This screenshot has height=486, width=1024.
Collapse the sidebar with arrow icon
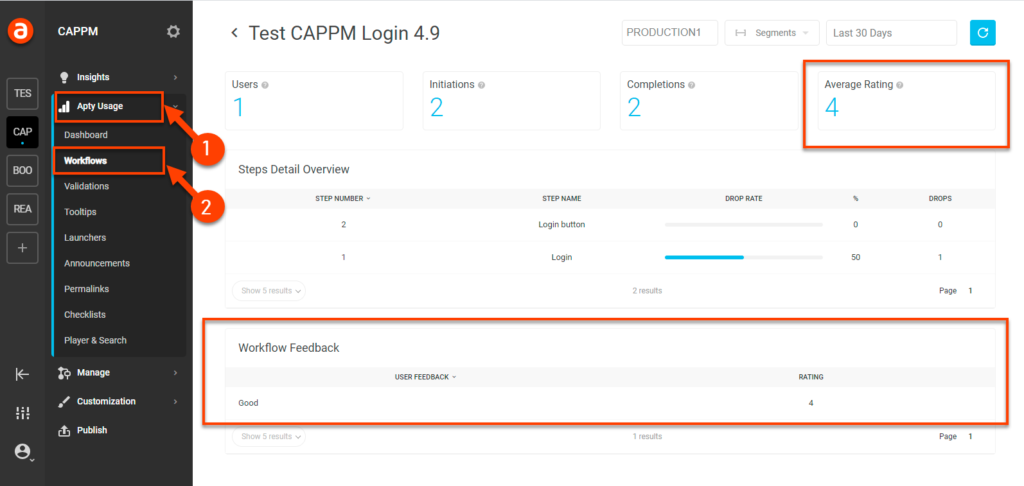click(x=22, y=374)
